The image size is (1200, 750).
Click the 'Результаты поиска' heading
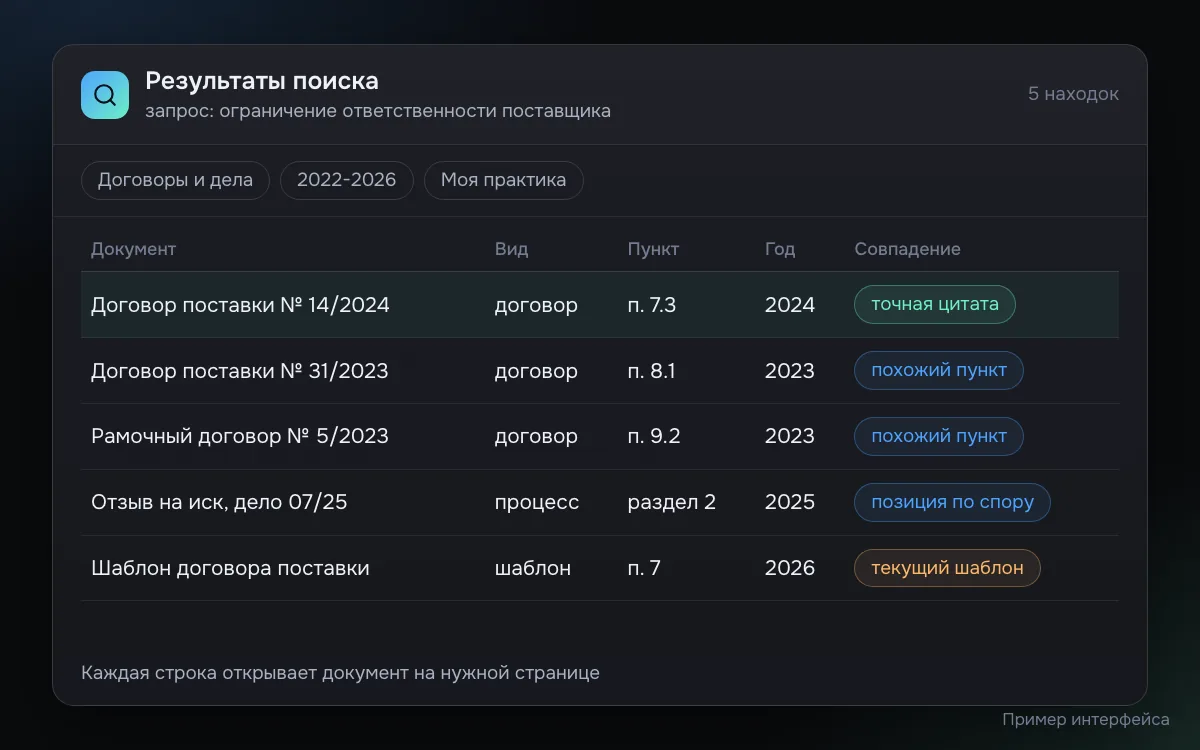pyautogui.click(x=262, y=81)
